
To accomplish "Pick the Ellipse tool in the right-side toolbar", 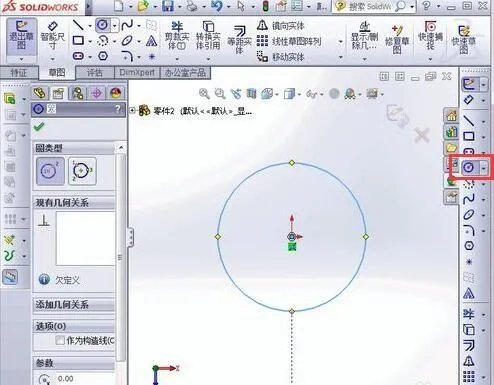I will pos(469,214).
